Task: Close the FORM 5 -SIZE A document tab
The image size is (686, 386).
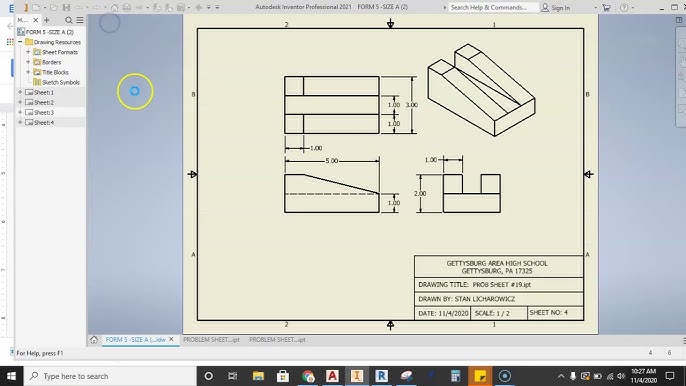Action: pyautogui.click(x=172, y=339)
